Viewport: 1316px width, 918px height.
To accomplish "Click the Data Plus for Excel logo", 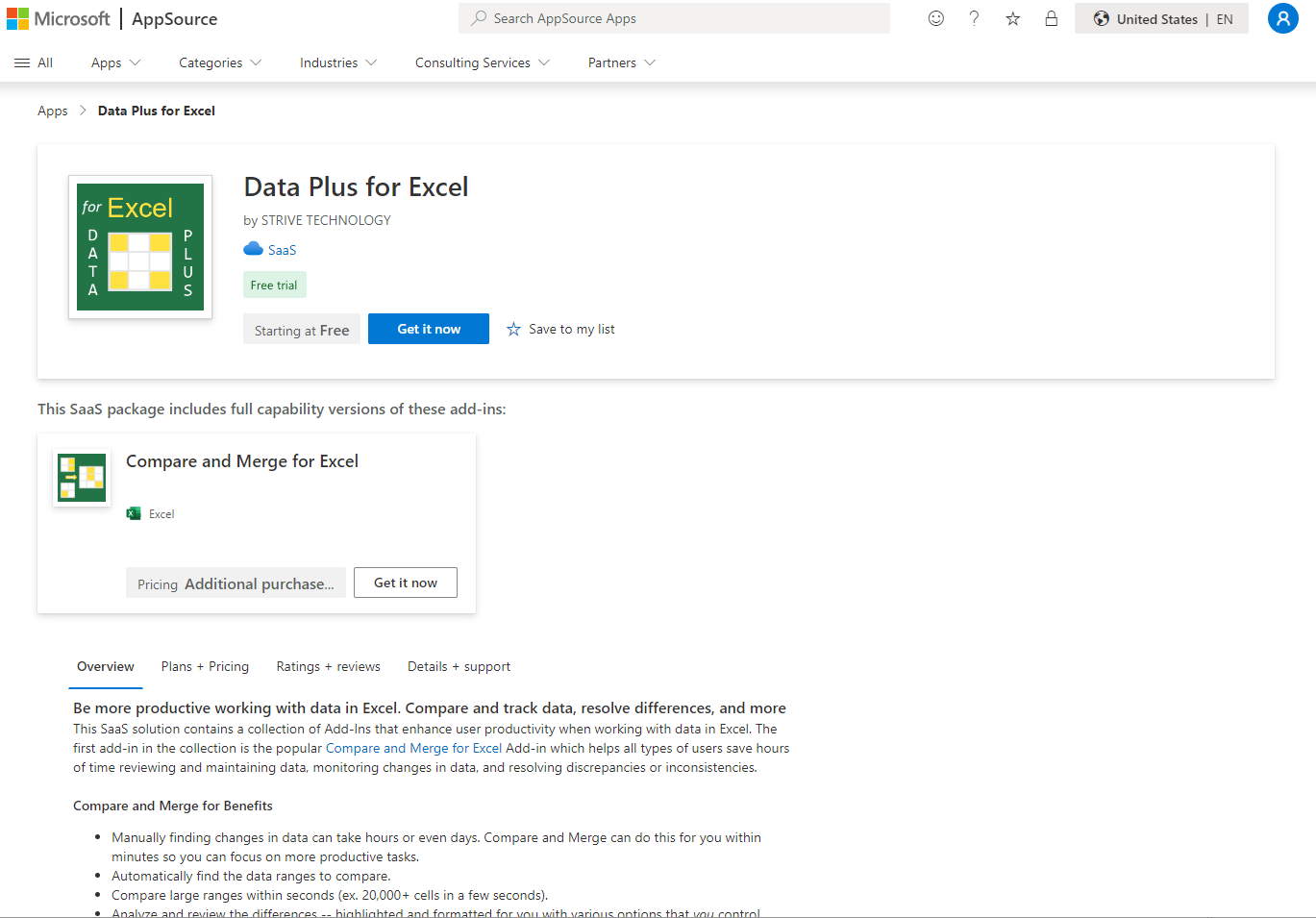I will pyautogui.click(x=140, y=247).
